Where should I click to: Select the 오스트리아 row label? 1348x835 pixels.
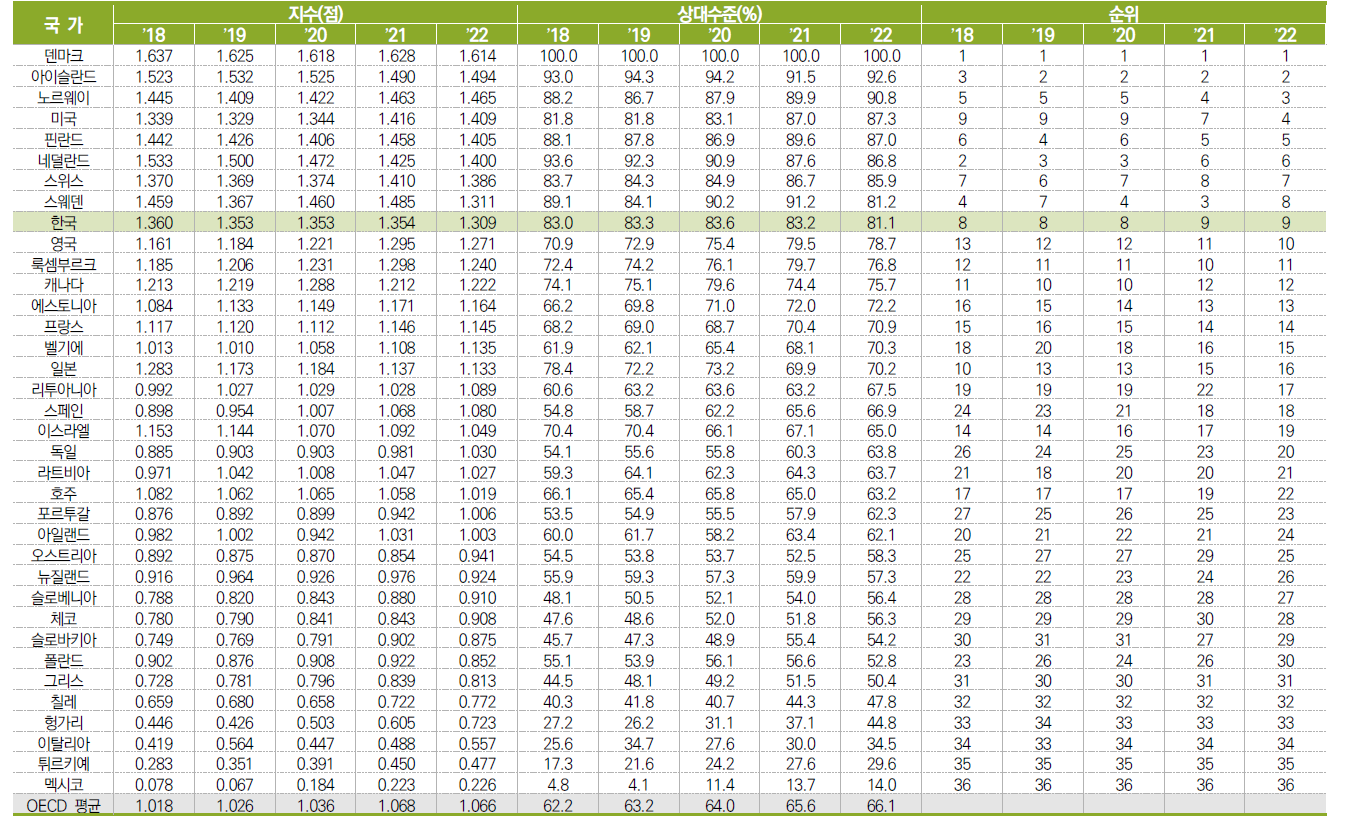[x=64, y=555]
